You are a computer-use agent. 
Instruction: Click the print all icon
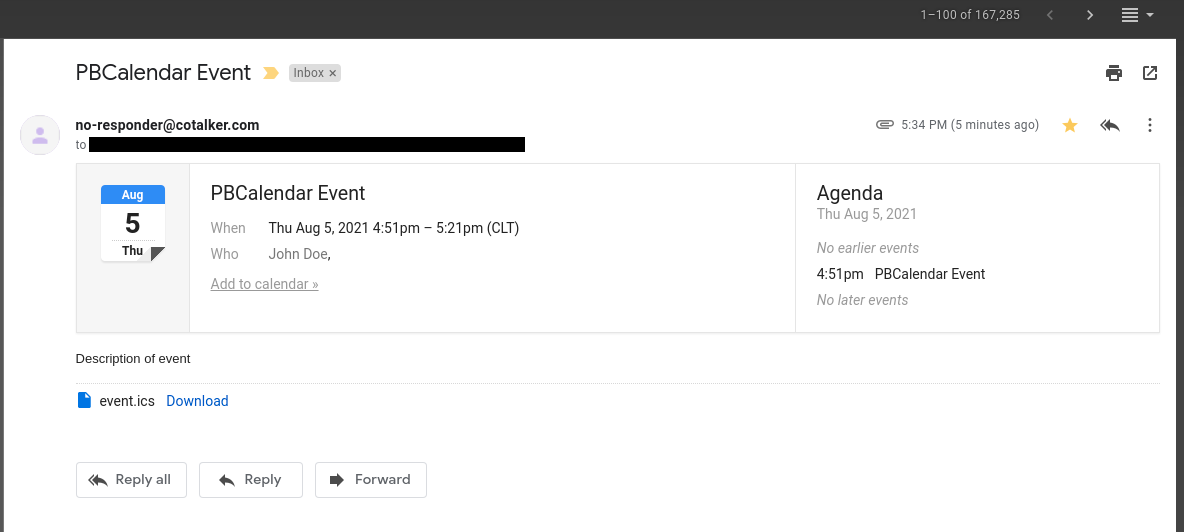[1113, 73]
